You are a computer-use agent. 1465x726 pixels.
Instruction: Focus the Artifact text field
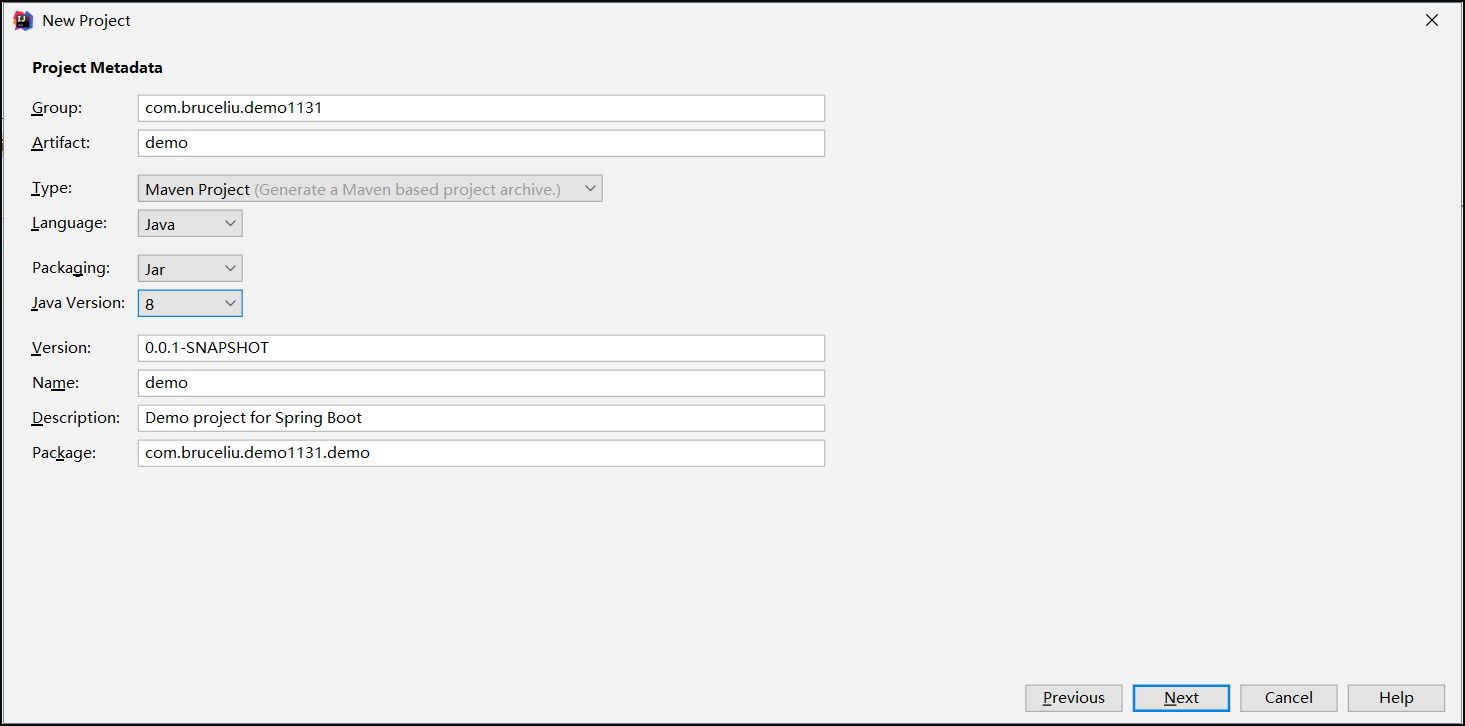pos(481,143)
